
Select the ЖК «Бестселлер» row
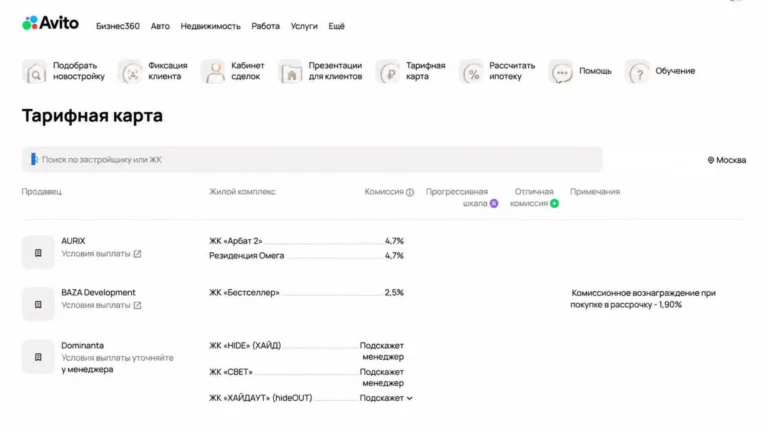[x=306, y=293]
